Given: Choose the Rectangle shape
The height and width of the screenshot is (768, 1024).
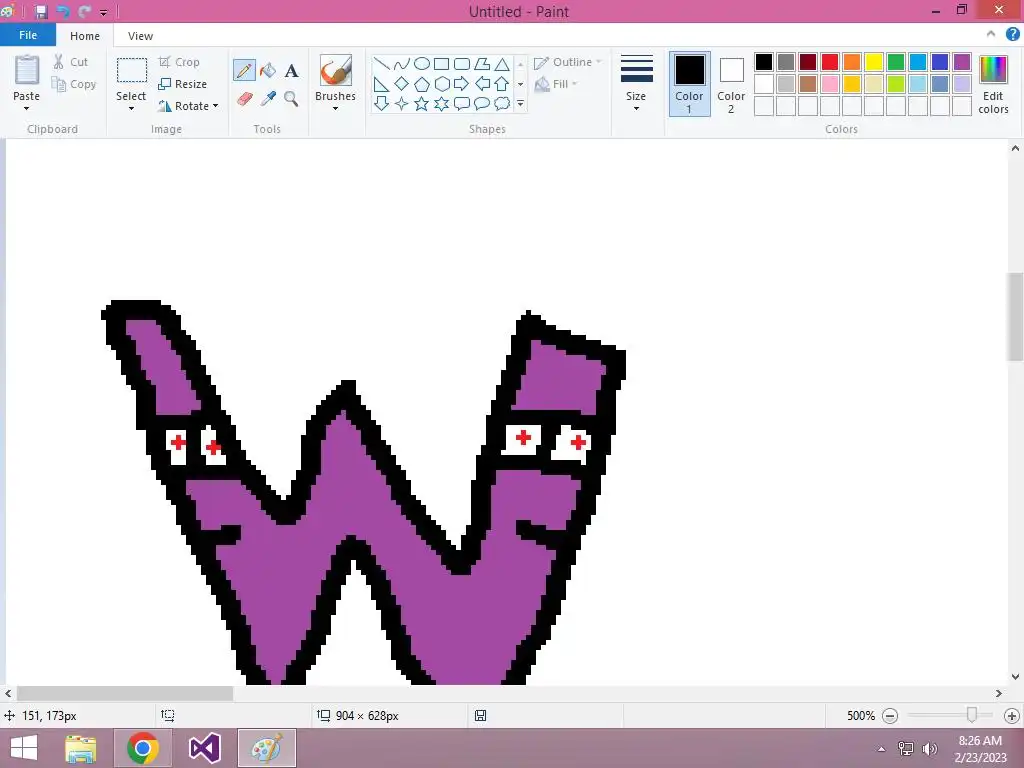Looking at the screenshot, I should point(441,63).
